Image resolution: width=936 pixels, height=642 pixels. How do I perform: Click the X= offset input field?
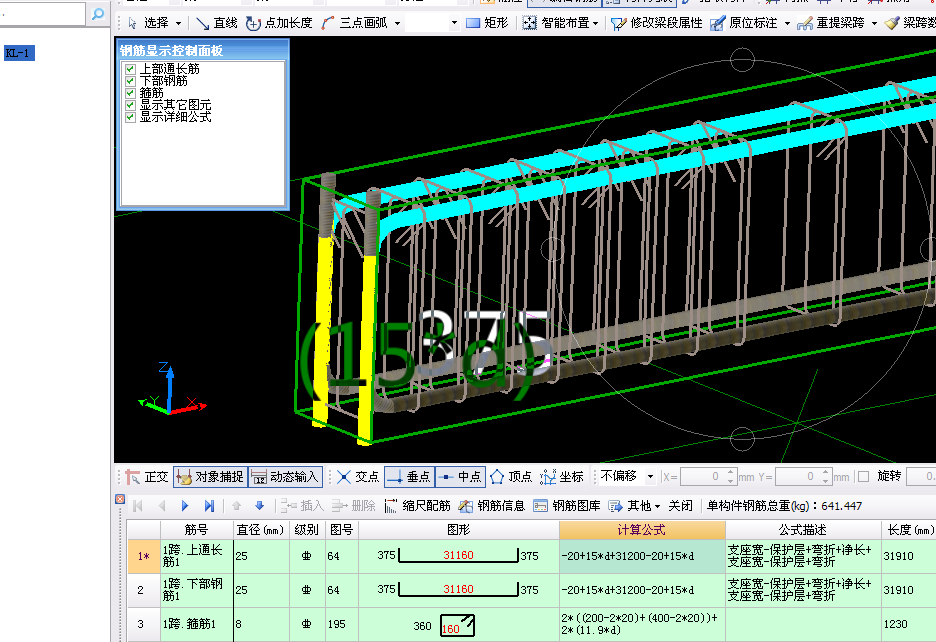[x=703, y=477]
